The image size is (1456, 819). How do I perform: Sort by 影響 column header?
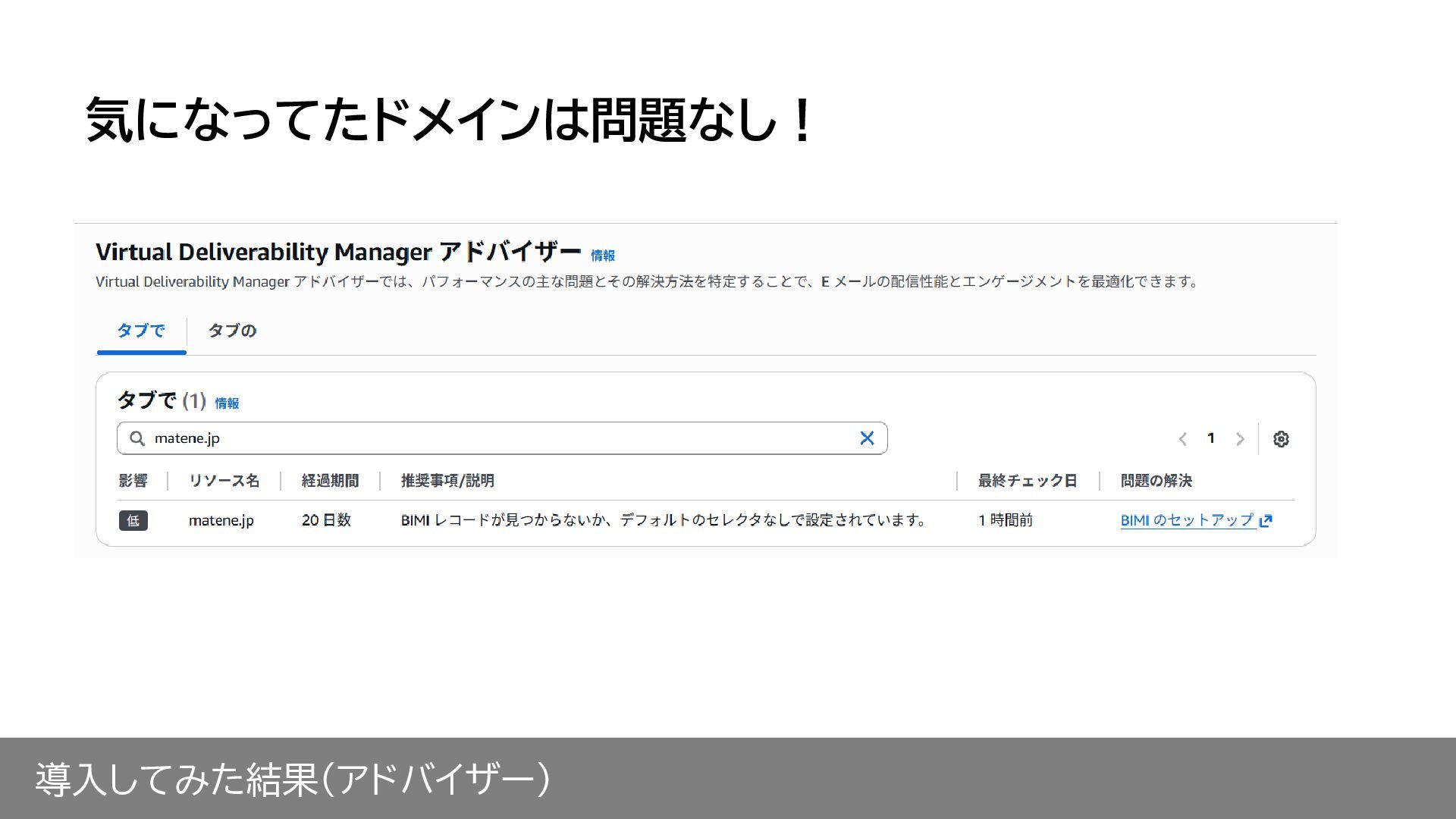[x=133, y=481]
